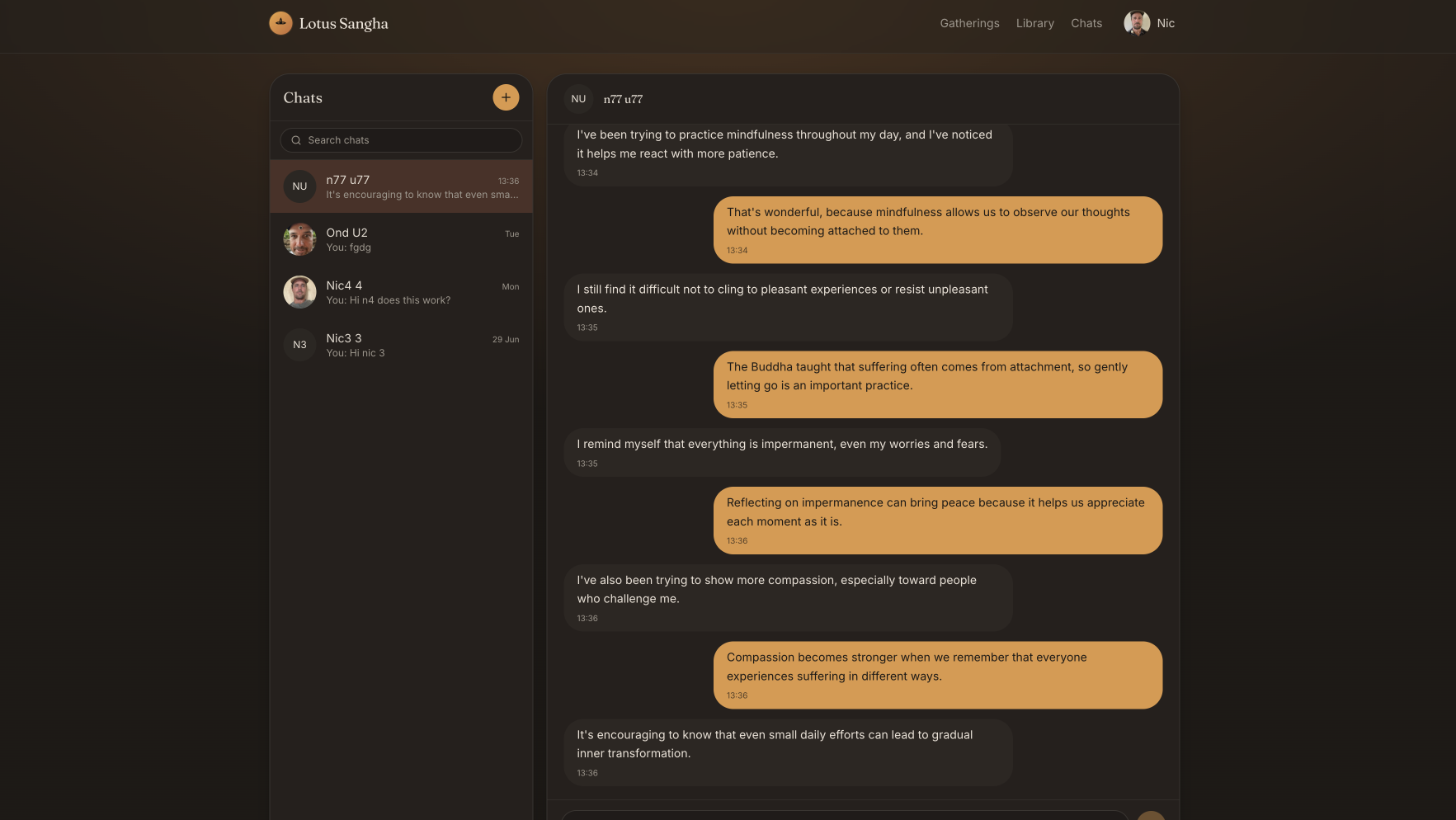Click Ond U2's profile photo

click(299, 239)
